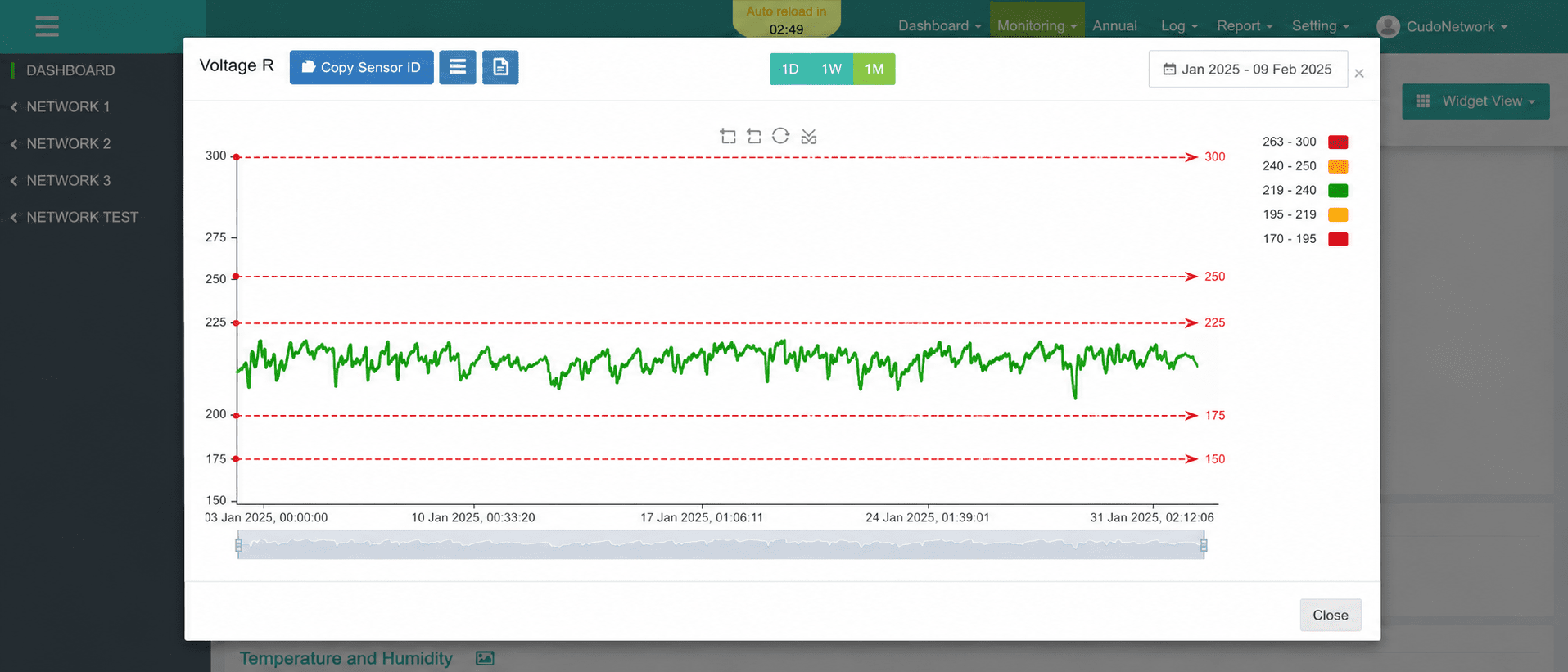The width and height of the screenshot is (1568, 672).
Task: Expand NETWORK 2 in the sidebar
Action: click(x=68, y=143)
